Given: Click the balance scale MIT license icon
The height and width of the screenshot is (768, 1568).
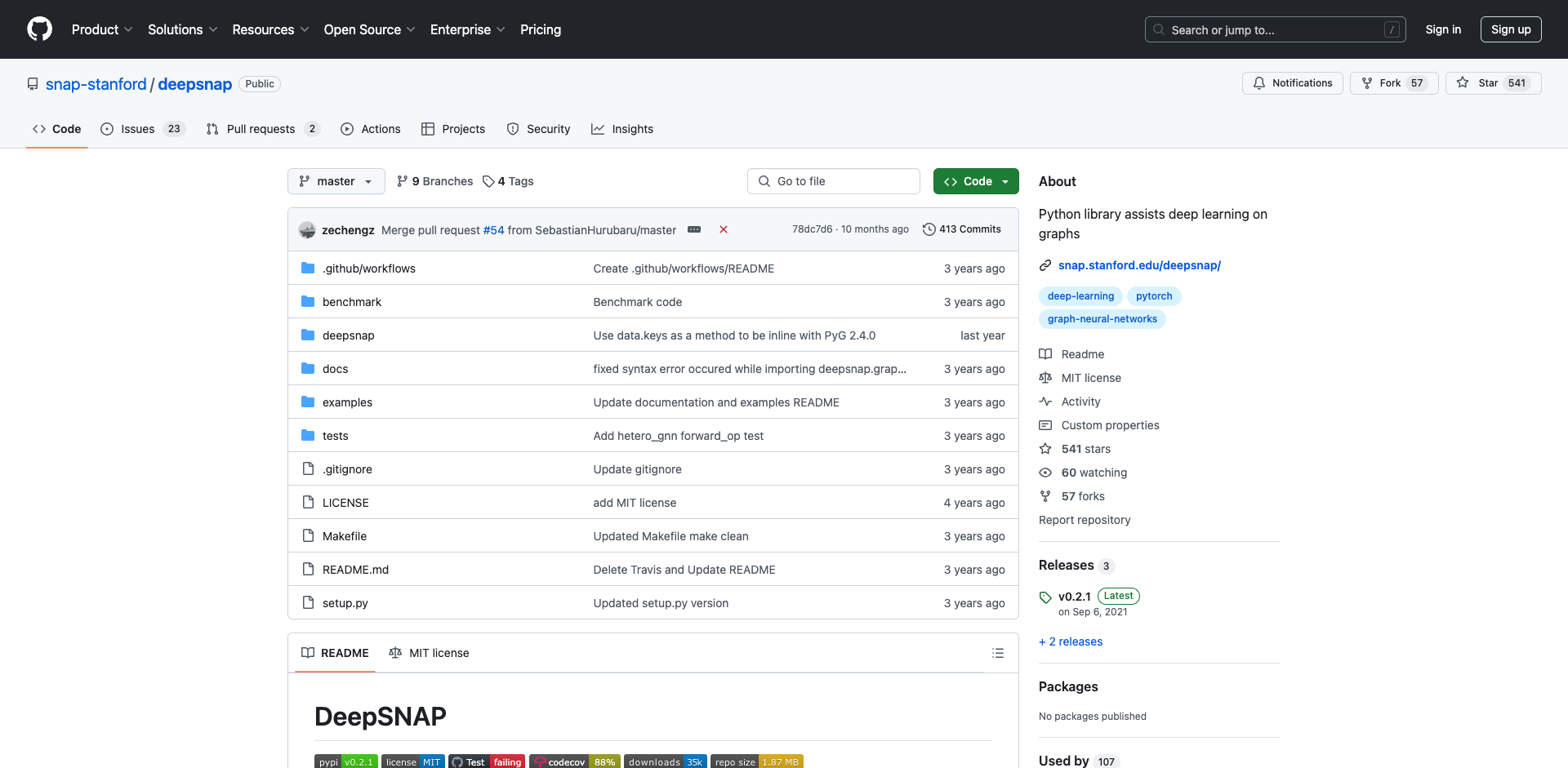Looking at the screenshot, I should pos(1046,378).
